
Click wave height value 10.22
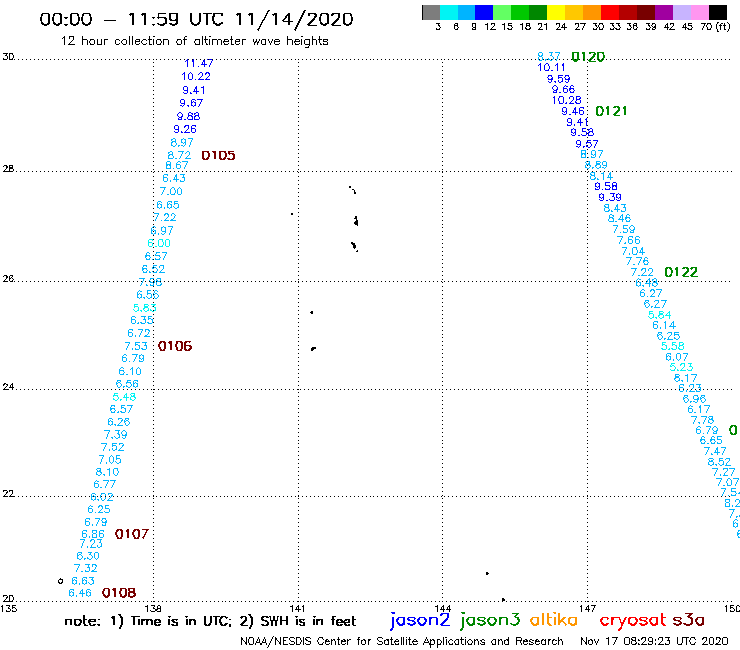(196, 76)
